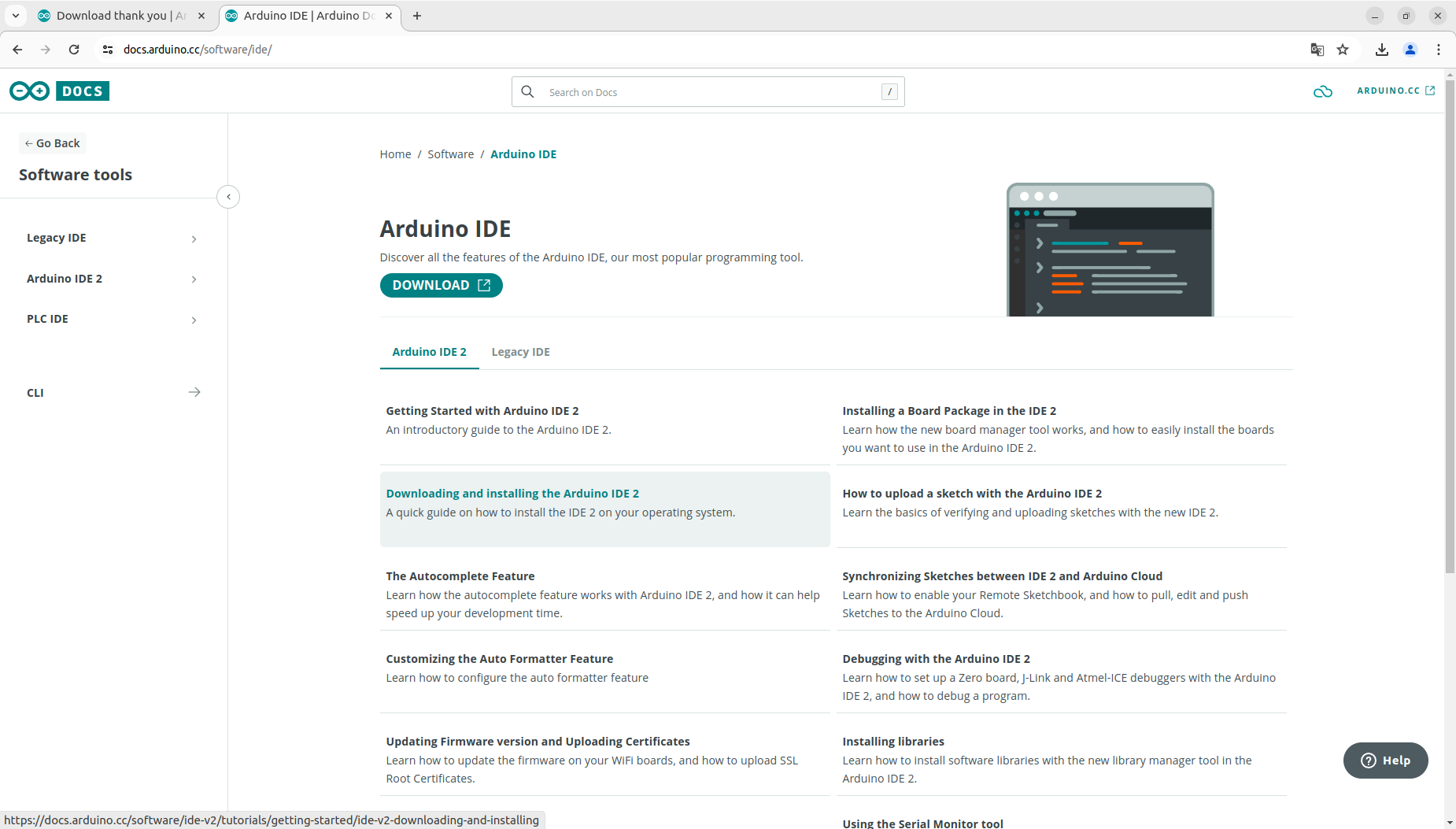Screen dimensions: 1456x829
Task: Open the search on Docs field
Action: click(x=706, y=91)
